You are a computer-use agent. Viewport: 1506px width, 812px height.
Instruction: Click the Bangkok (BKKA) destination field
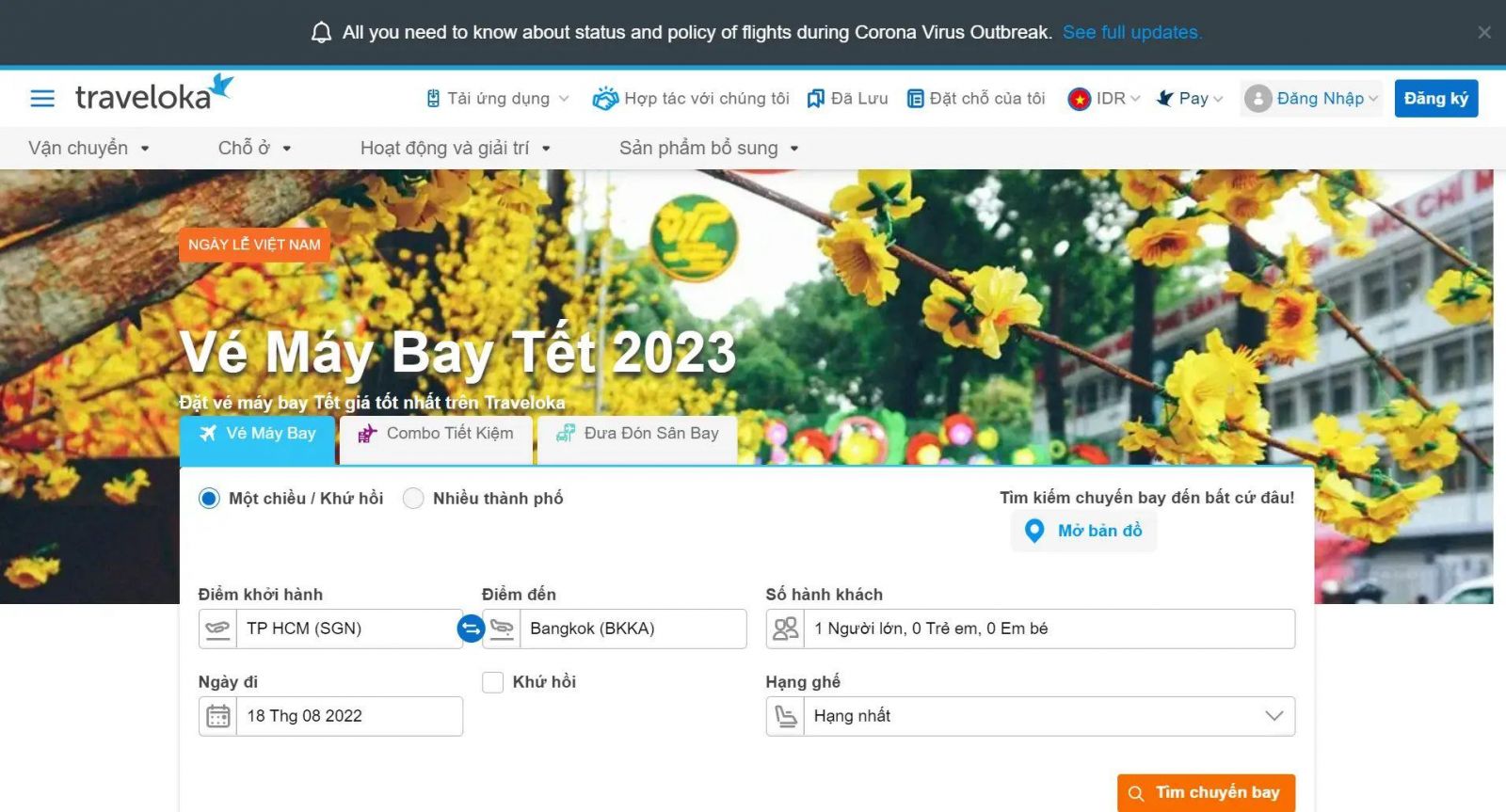tap(615, 629)
